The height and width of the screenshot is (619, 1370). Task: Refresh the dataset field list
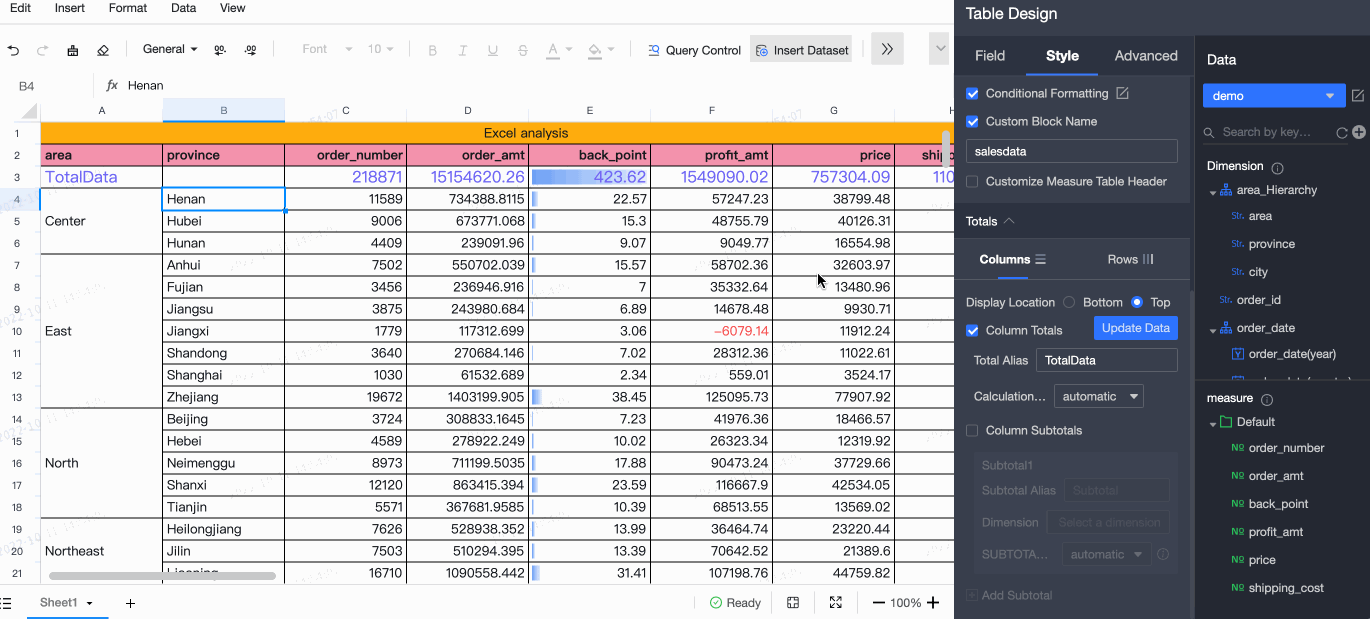1342,132
